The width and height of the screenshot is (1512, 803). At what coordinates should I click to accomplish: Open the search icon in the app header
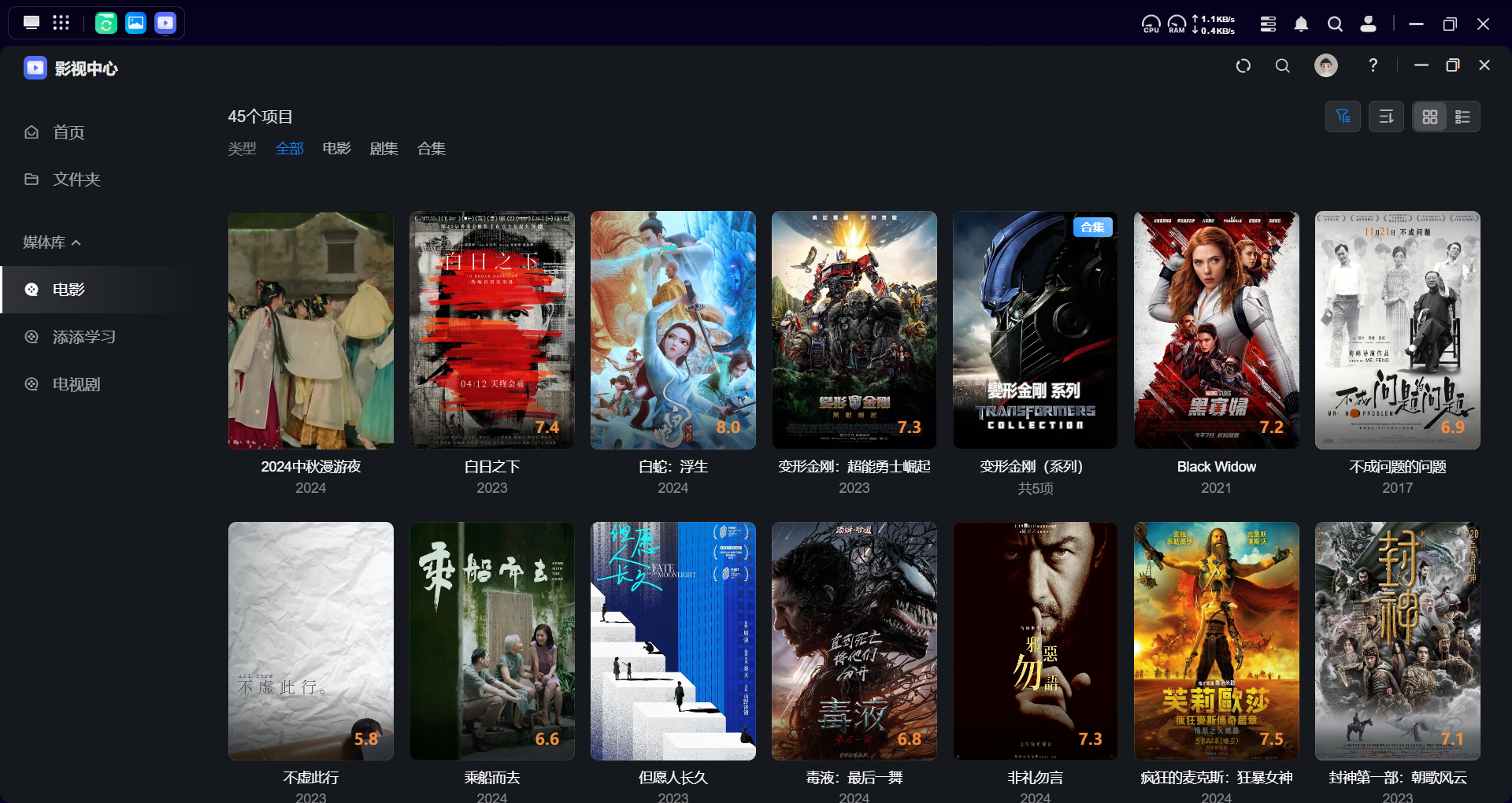coord(1283,66)
